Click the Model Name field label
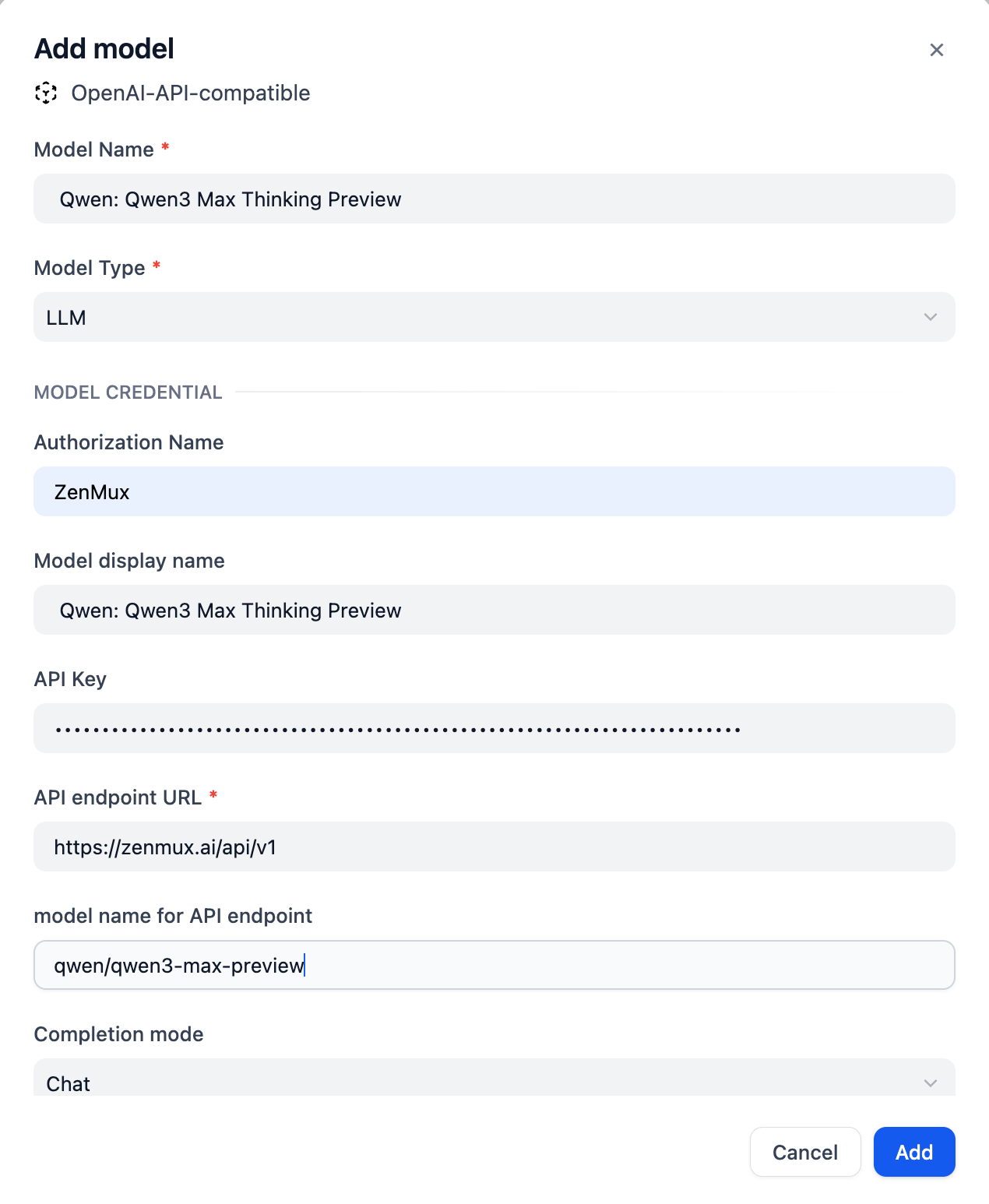The height and width of the screenshot is (1204, 989). [94, 150]
